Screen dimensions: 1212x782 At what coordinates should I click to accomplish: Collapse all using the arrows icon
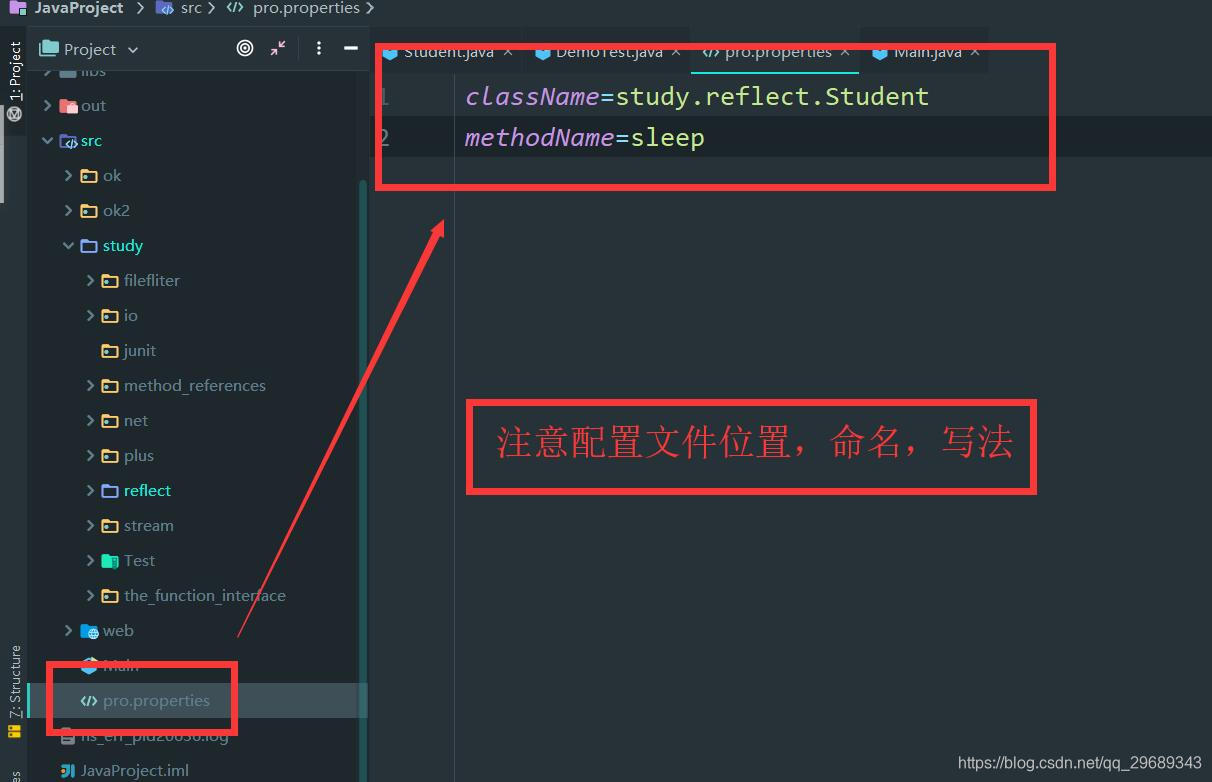pos(278,48)
